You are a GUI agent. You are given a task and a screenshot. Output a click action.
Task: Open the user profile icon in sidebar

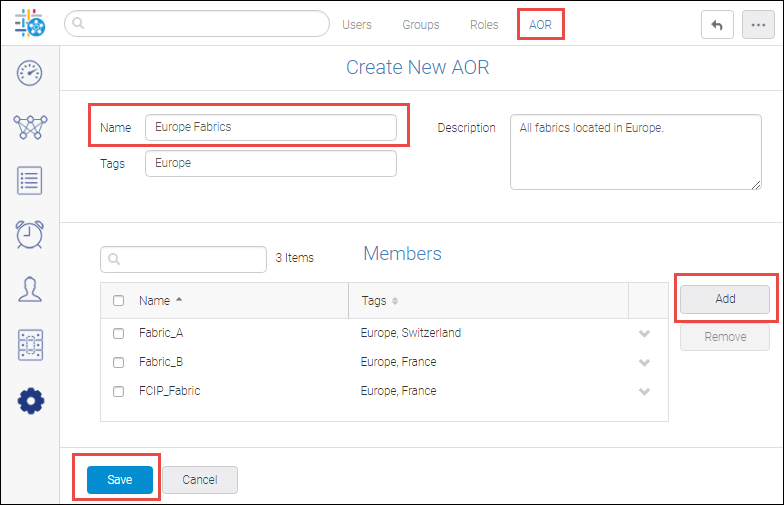[x=30, y=290]
